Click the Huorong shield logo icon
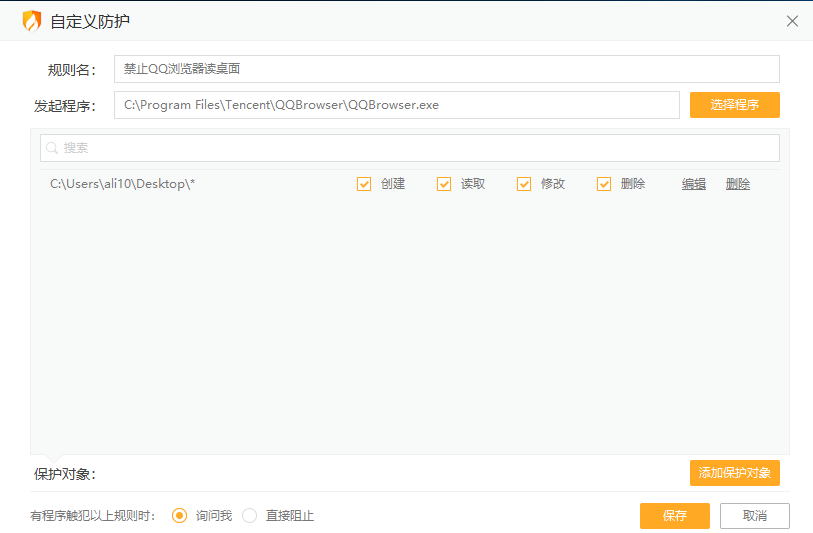 [x=32, y=21]
